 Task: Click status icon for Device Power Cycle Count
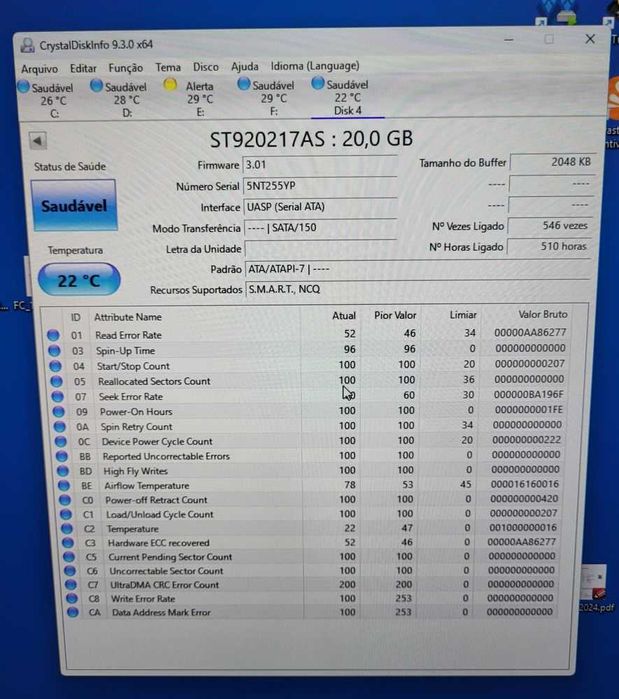pyautogui.click(x=61, y=441)
